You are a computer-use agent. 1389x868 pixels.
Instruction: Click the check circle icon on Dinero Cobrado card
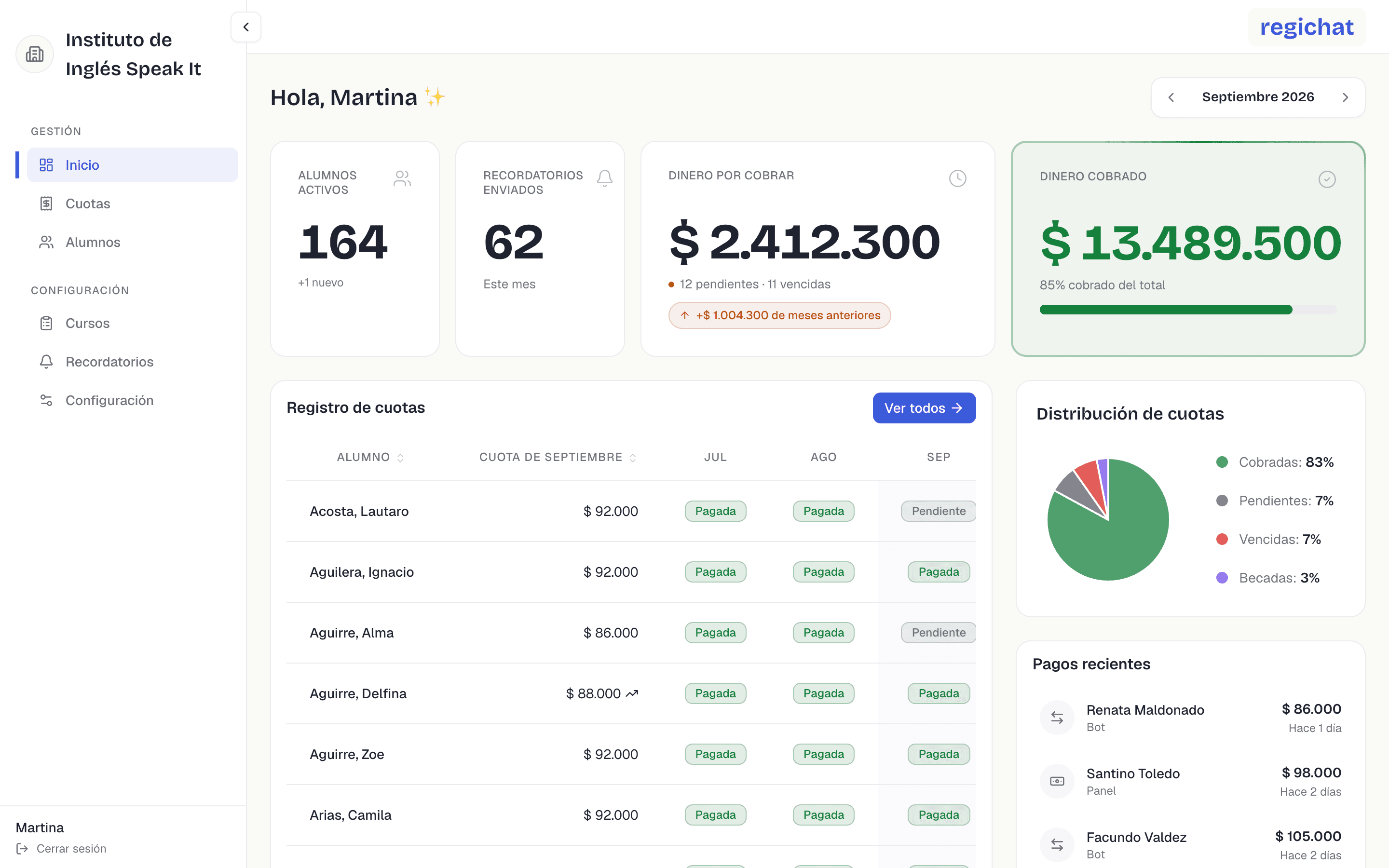pyautogui.click(x=1327, y=180)
